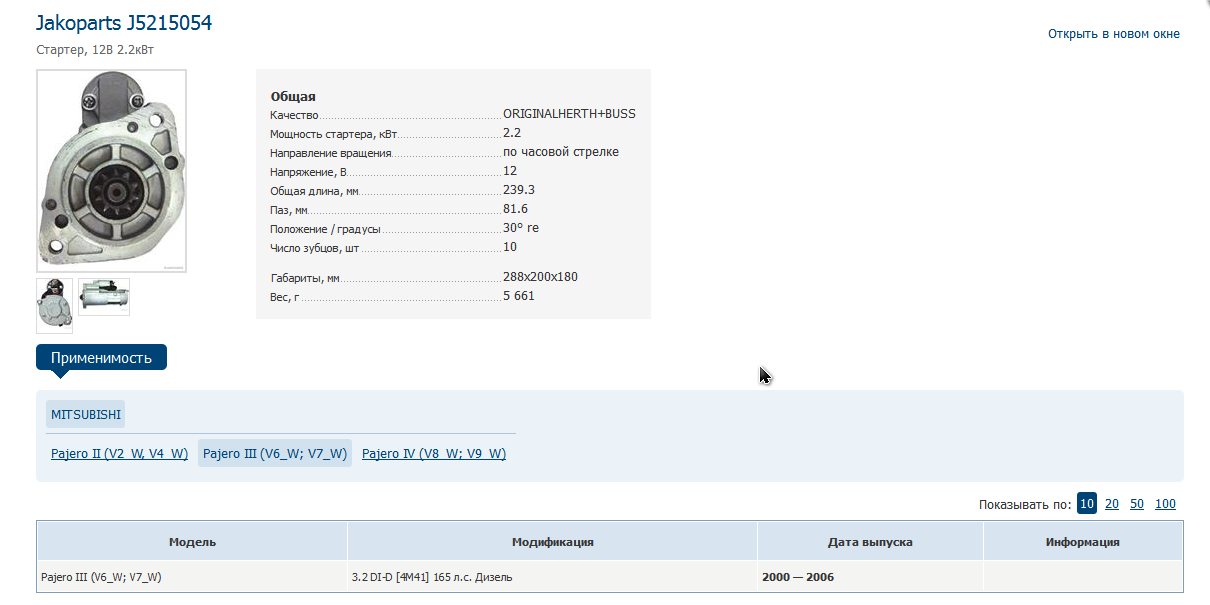Select the Pajero III (V6_W; V7_W) model
The width and height of the screenshot is (1210, 605).
tap(274, 454)
